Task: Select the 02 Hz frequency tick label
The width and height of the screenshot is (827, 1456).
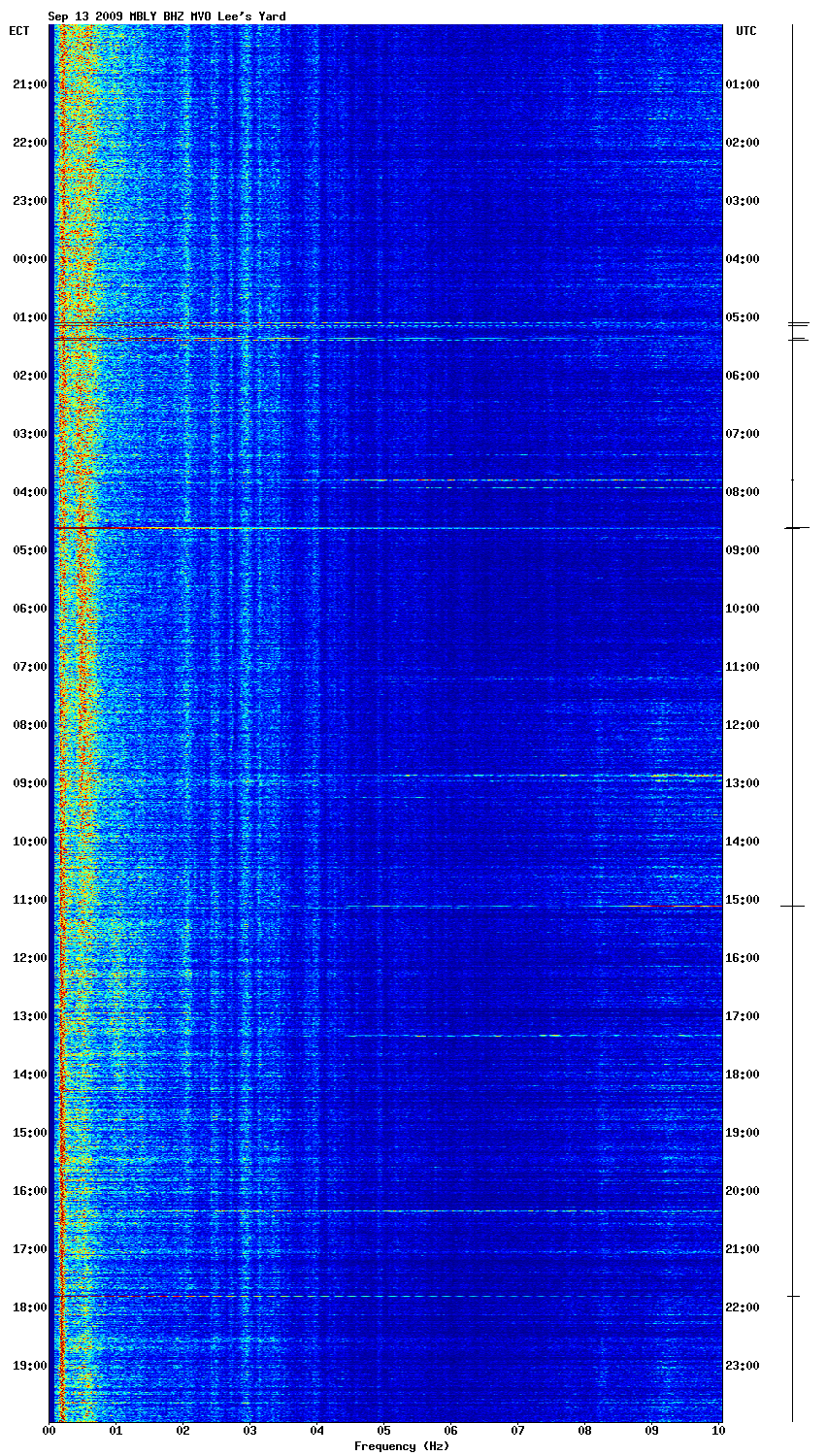Action: point(183,1431)
